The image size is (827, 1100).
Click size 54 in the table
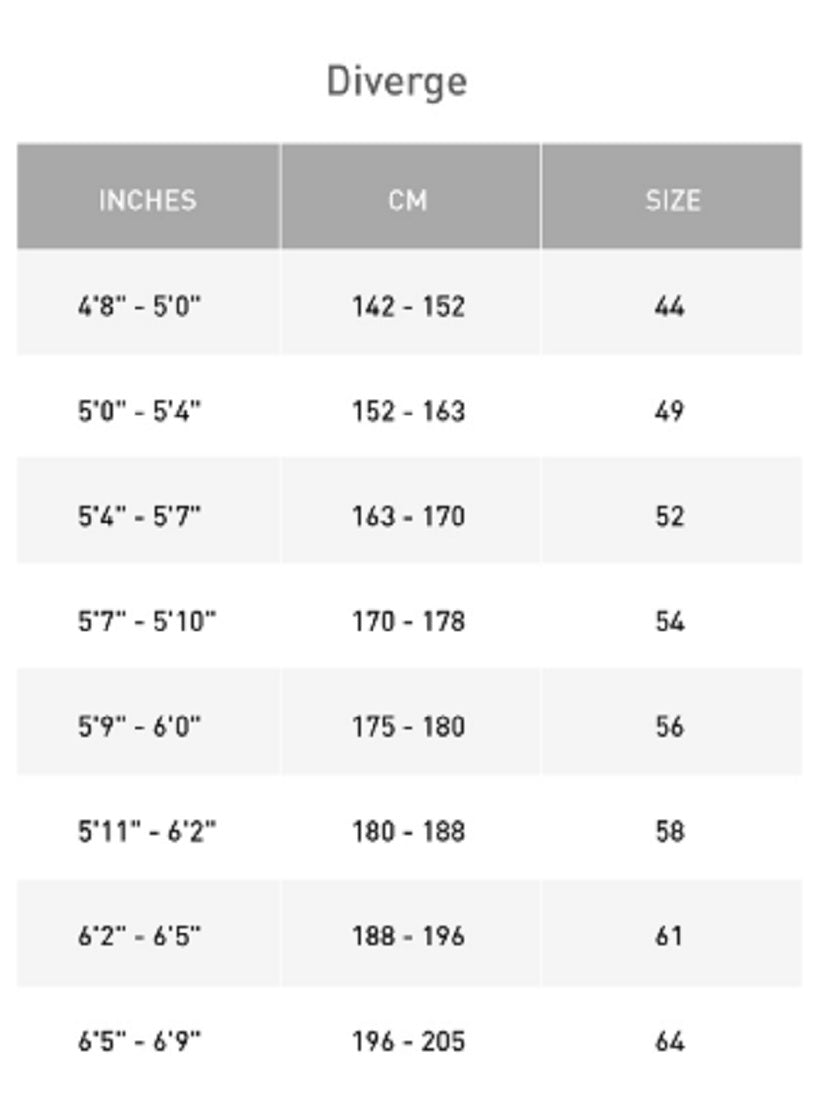(669, 622)
